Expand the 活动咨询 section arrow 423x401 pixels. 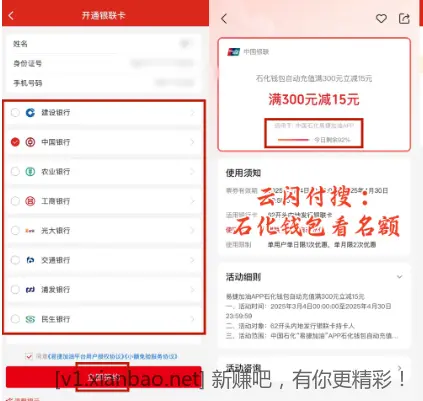click(x=399, y=368)
